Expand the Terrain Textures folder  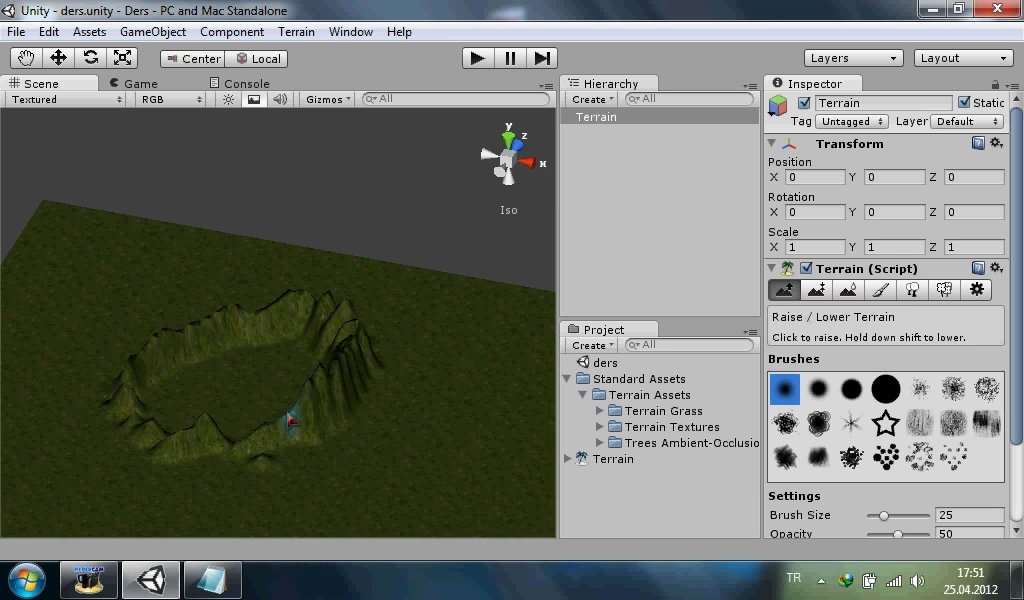599,426
